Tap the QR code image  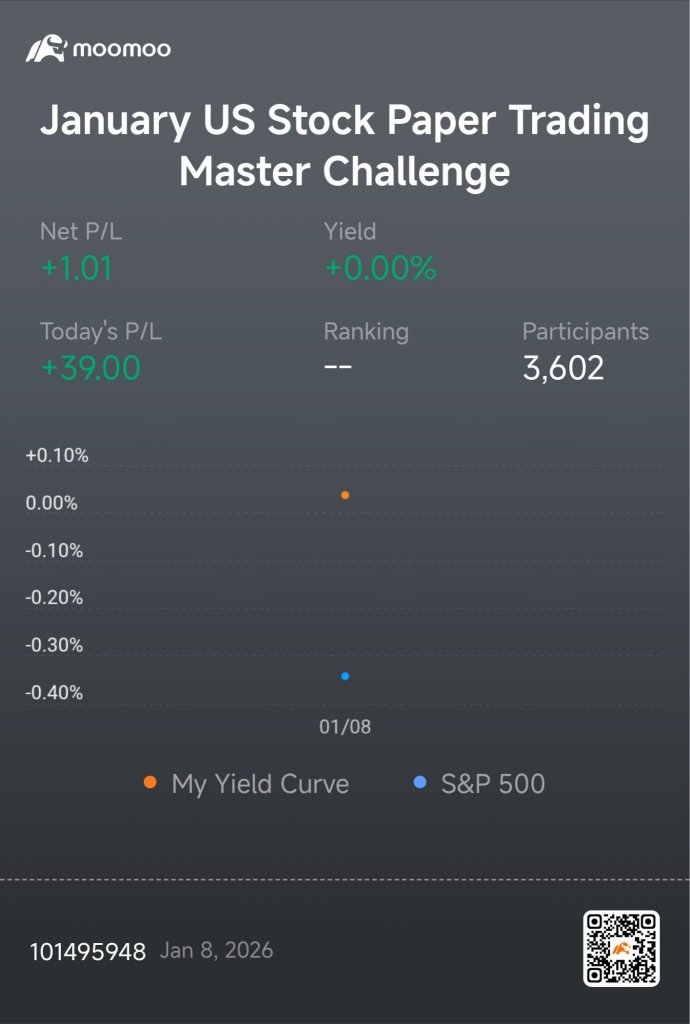(621, 948)
